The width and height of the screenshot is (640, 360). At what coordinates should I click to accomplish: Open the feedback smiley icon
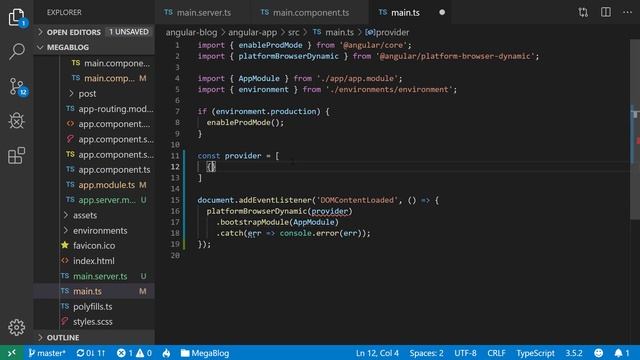(x=598, y=353)
